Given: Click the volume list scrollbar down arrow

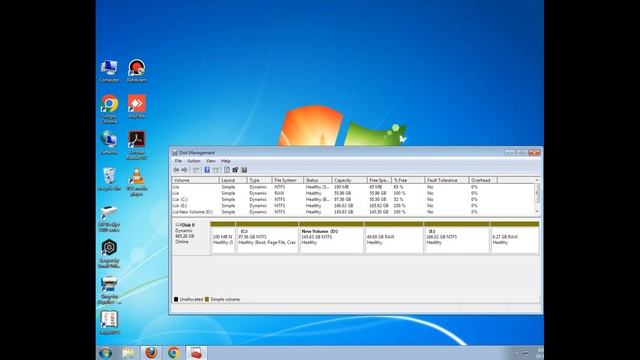Looking at the screenshot, I should (x=537, y=212).
